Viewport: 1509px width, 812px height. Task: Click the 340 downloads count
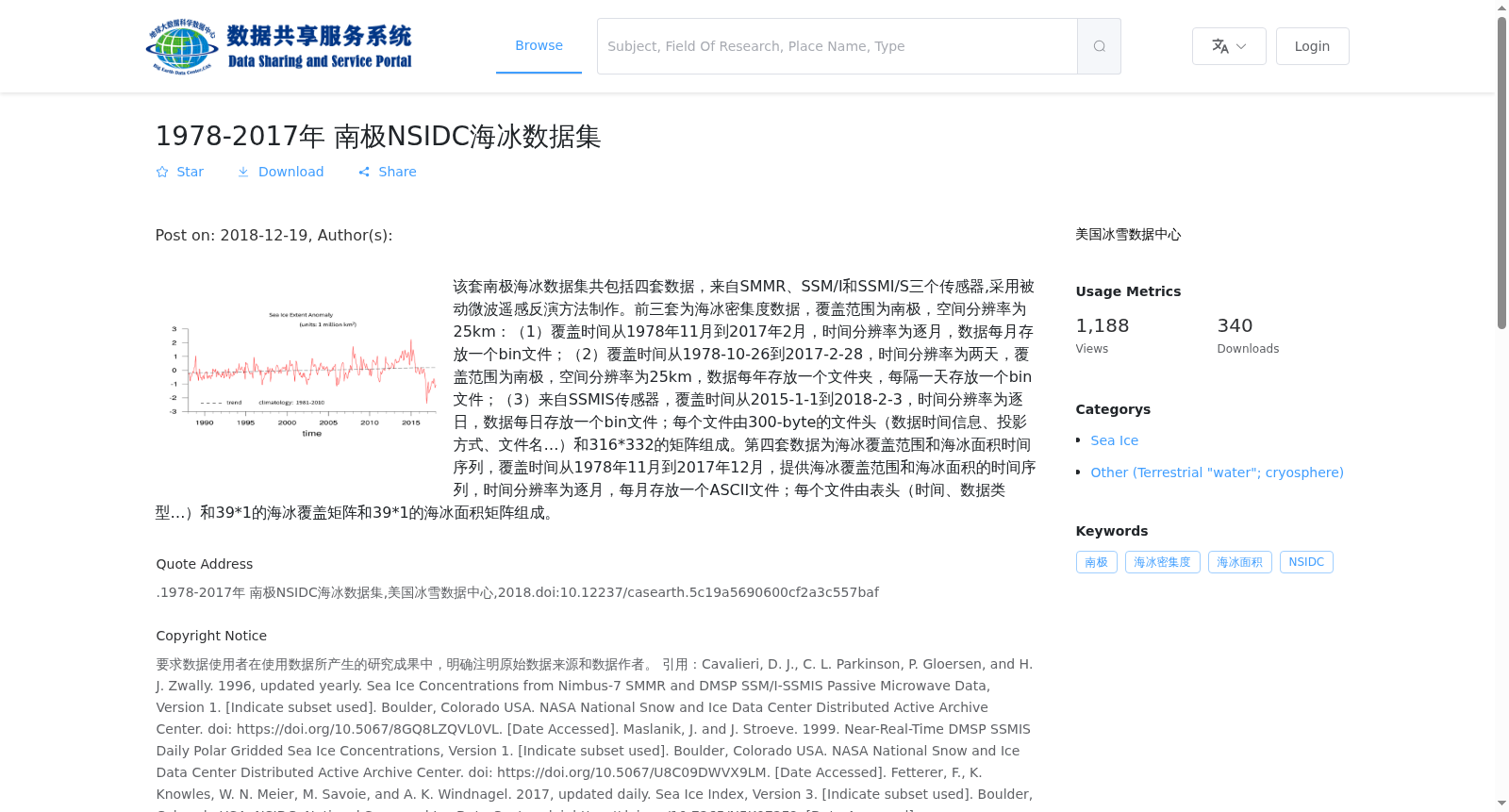click(x=1235, y=325)
